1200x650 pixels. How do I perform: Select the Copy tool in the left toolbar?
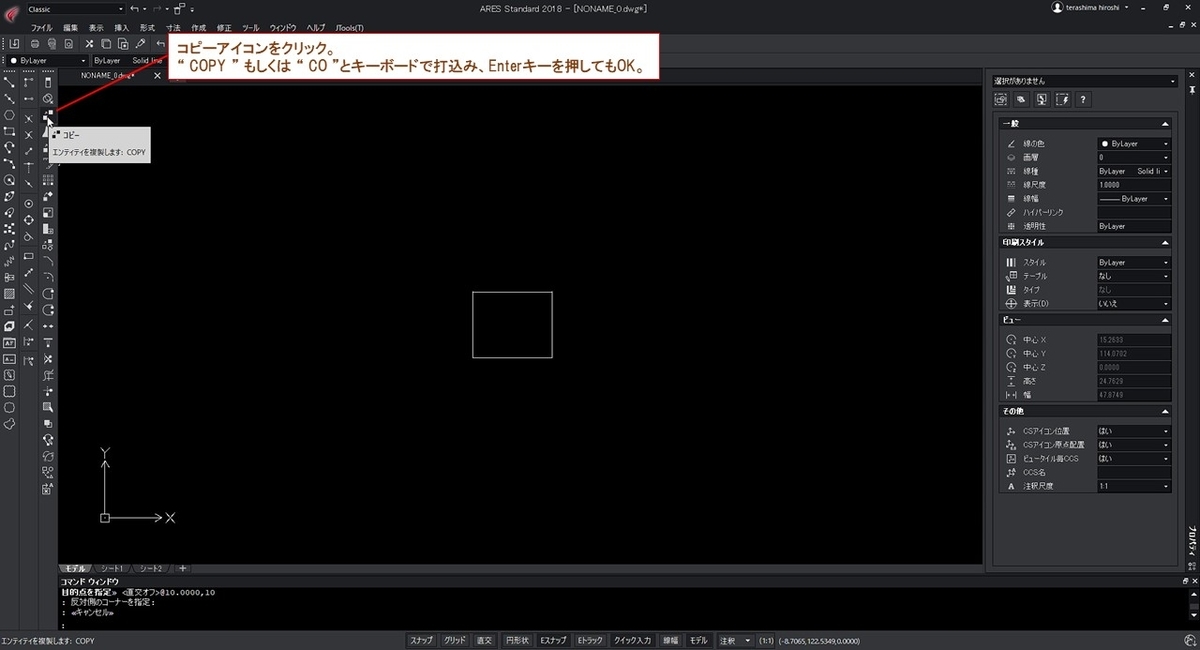[x=47, y=118]
